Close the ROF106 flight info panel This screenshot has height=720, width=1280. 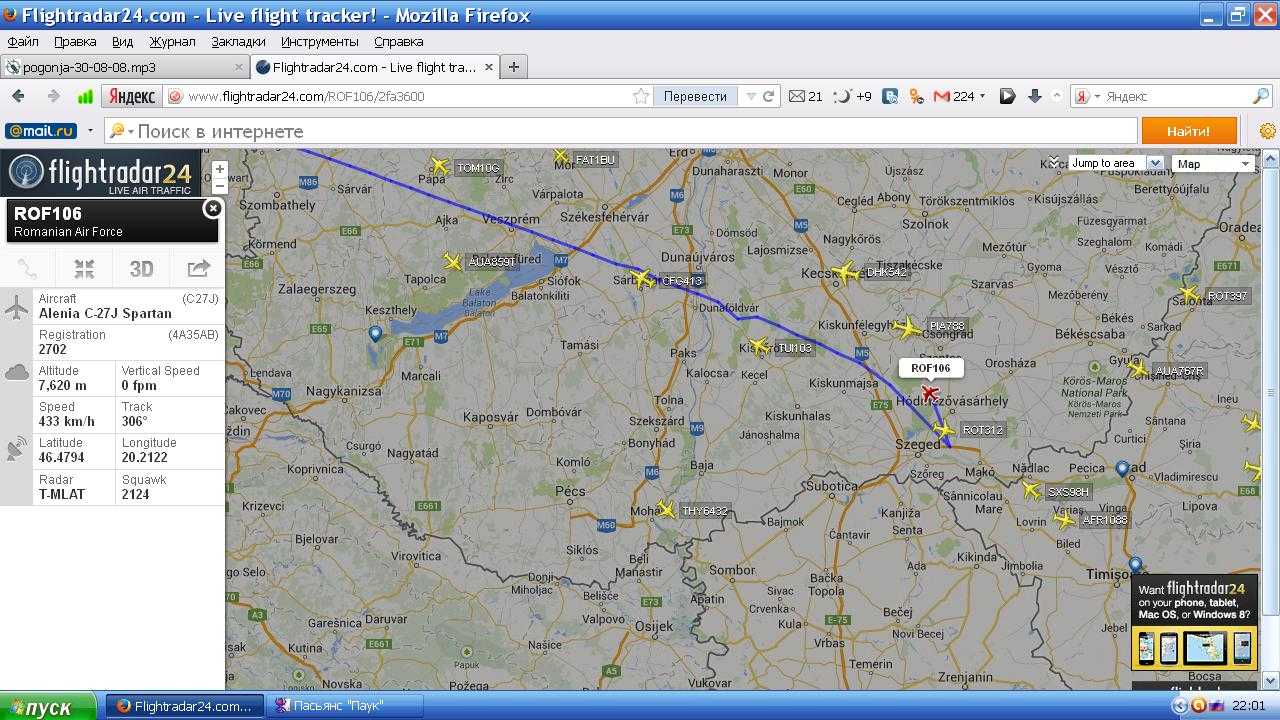tap(212, 208)
